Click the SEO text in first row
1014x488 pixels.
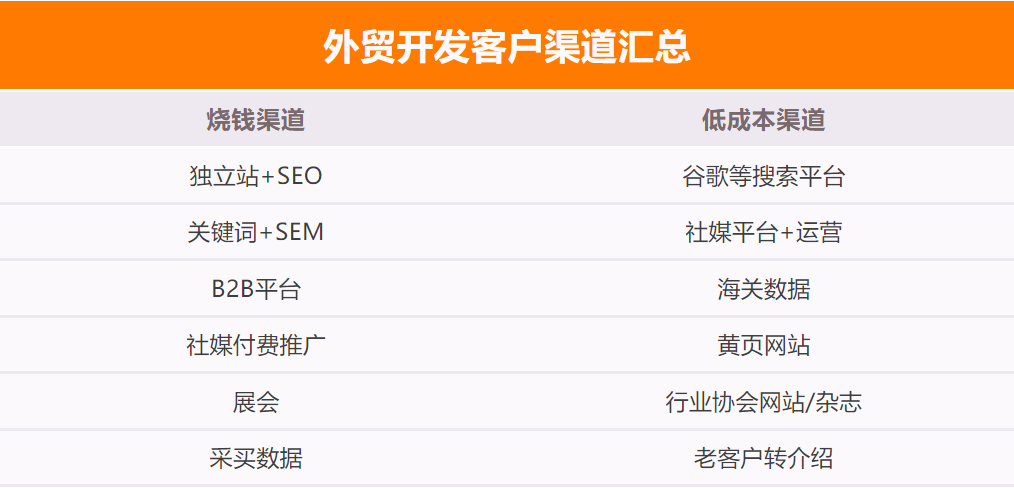point(299,176)
